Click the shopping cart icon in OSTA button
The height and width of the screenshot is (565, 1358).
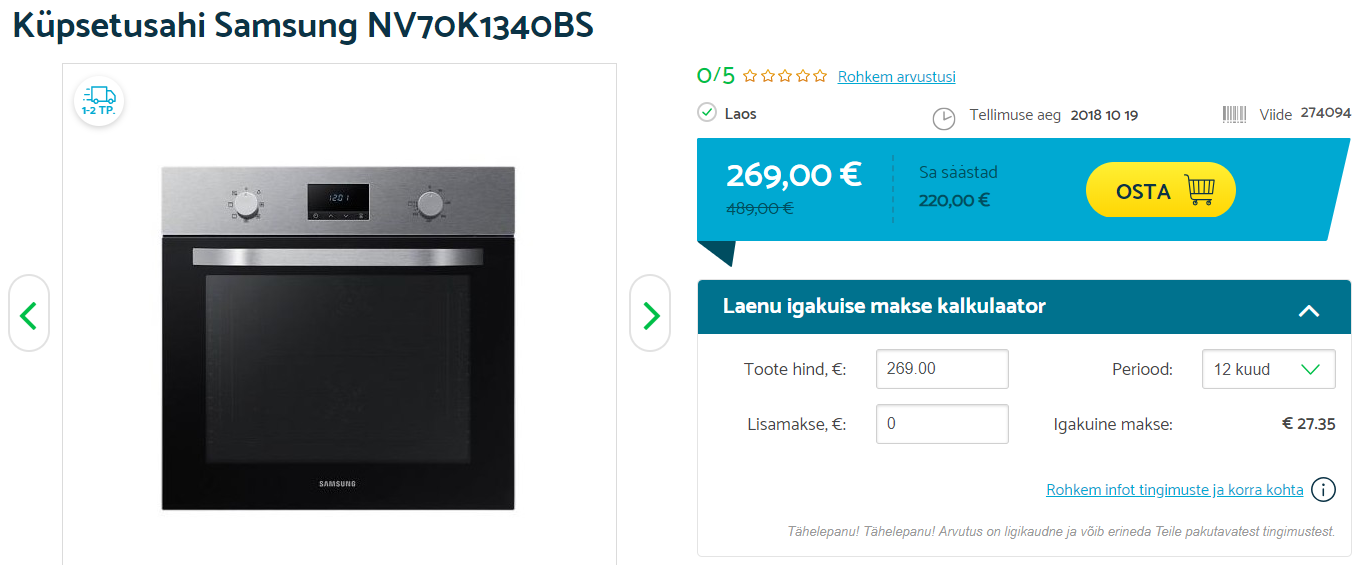(1199, 190)
